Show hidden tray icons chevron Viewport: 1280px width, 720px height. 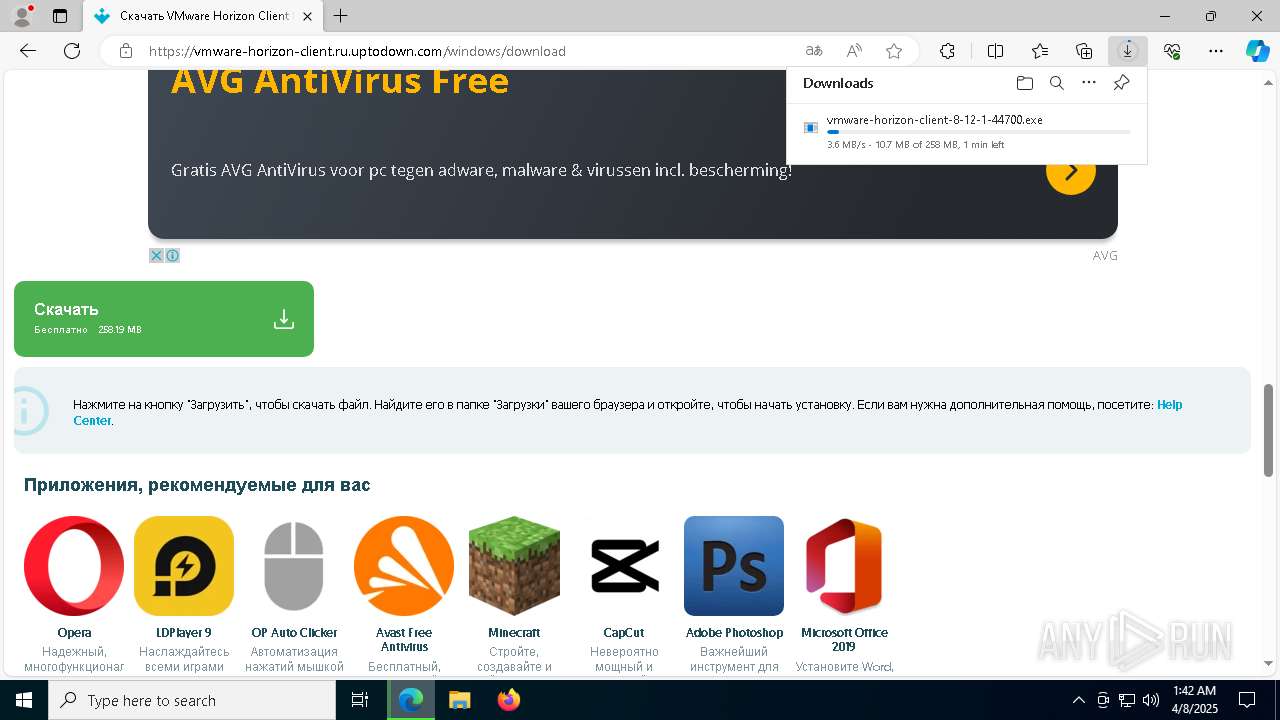[x=1078, y=700]
